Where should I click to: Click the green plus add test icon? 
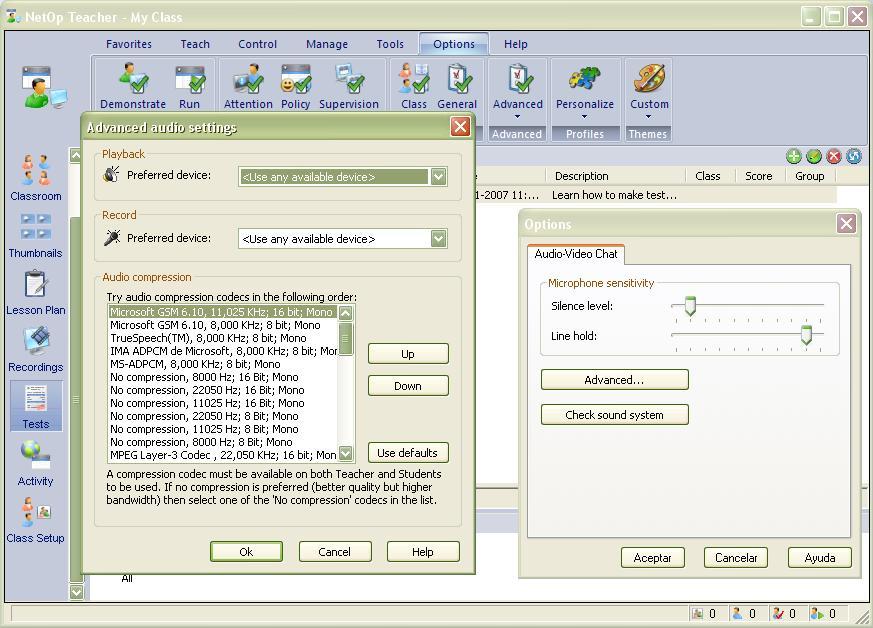point(794,156)
